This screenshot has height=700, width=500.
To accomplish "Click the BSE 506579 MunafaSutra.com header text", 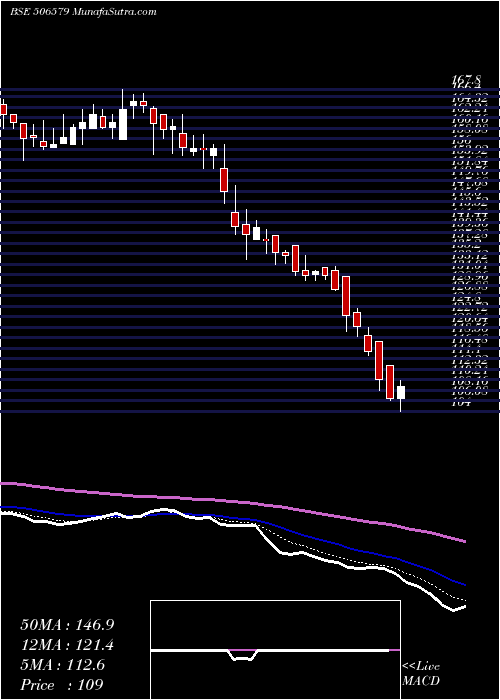I will click(83, 12).
